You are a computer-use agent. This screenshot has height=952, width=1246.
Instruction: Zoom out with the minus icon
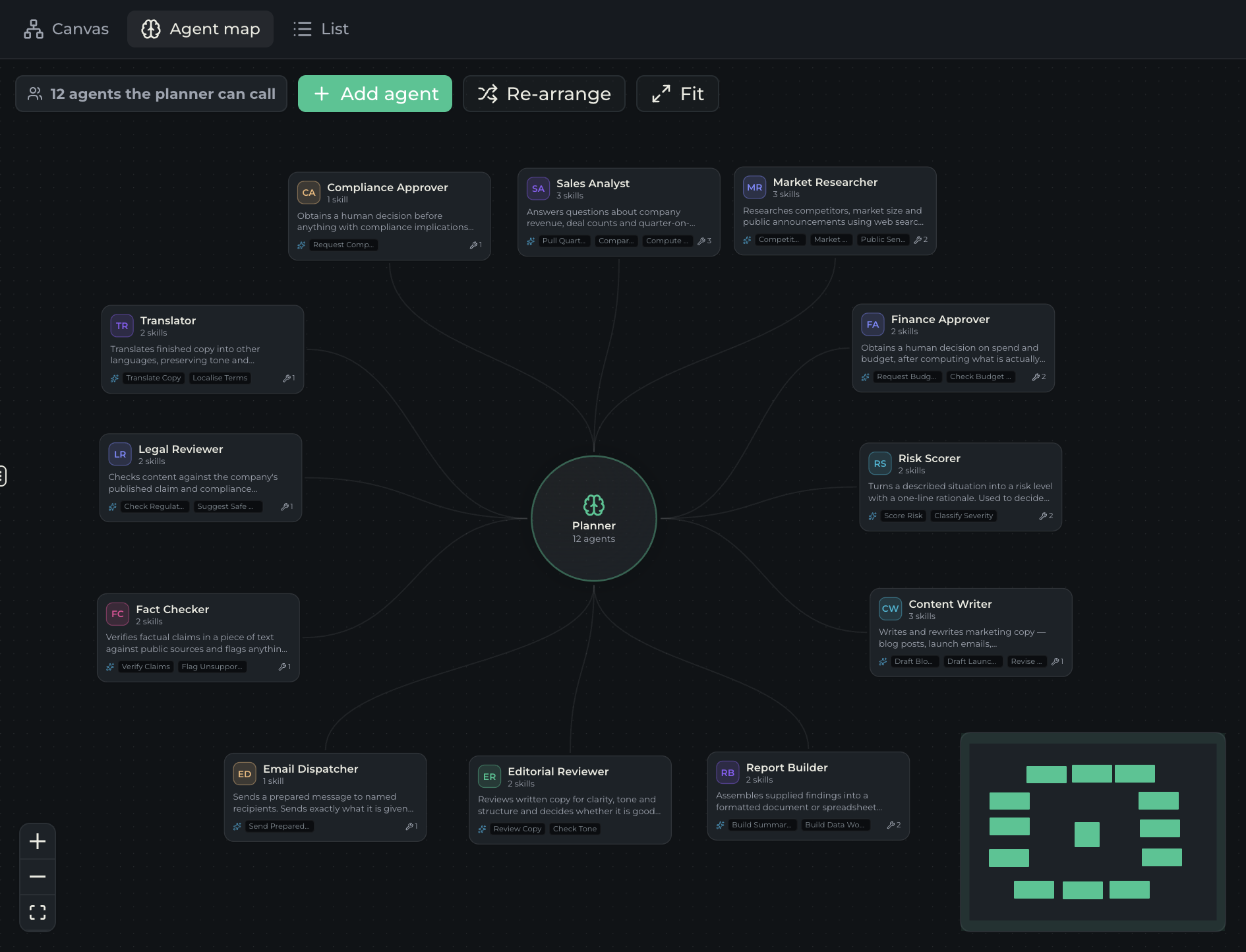click(38, 876)
